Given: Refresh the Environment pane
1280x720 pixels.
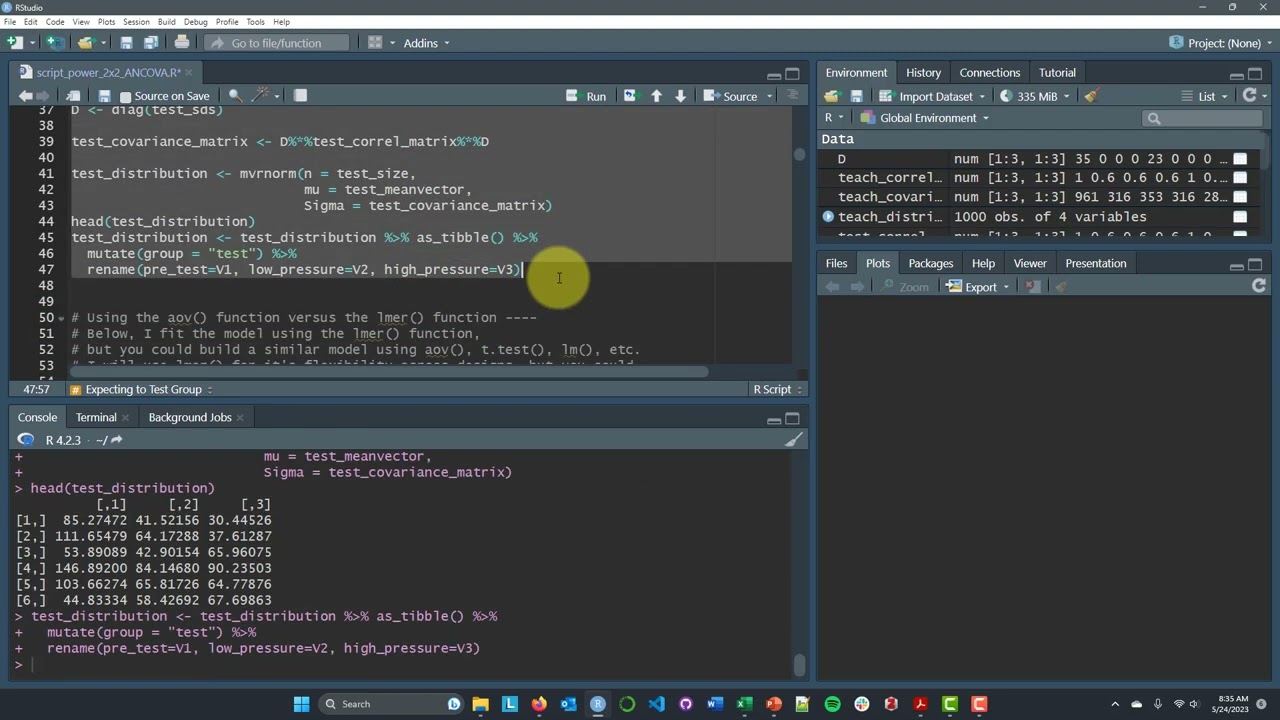Looking at the screenshot, I should tap(1249, 96).
